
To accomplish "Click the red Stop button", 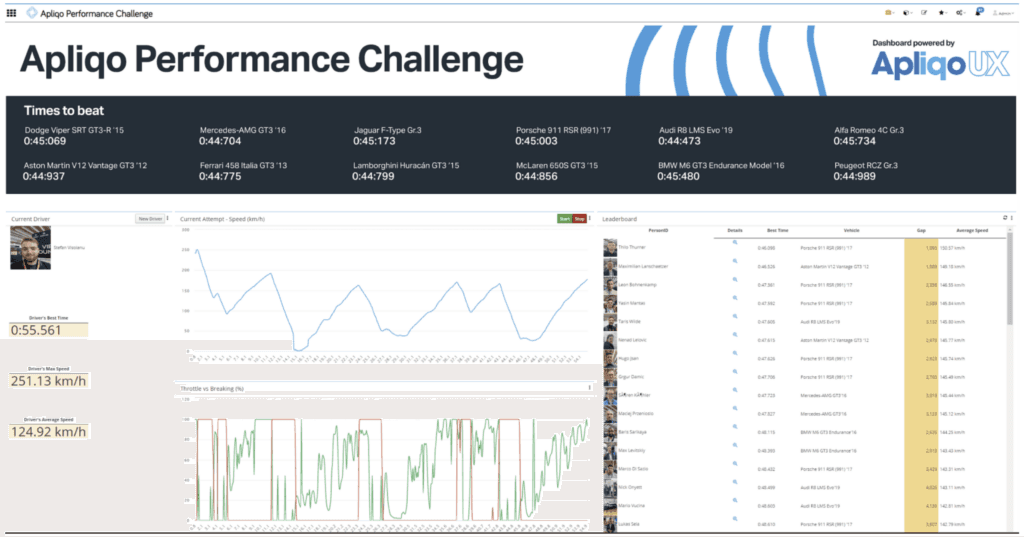I will pos(579,219).
